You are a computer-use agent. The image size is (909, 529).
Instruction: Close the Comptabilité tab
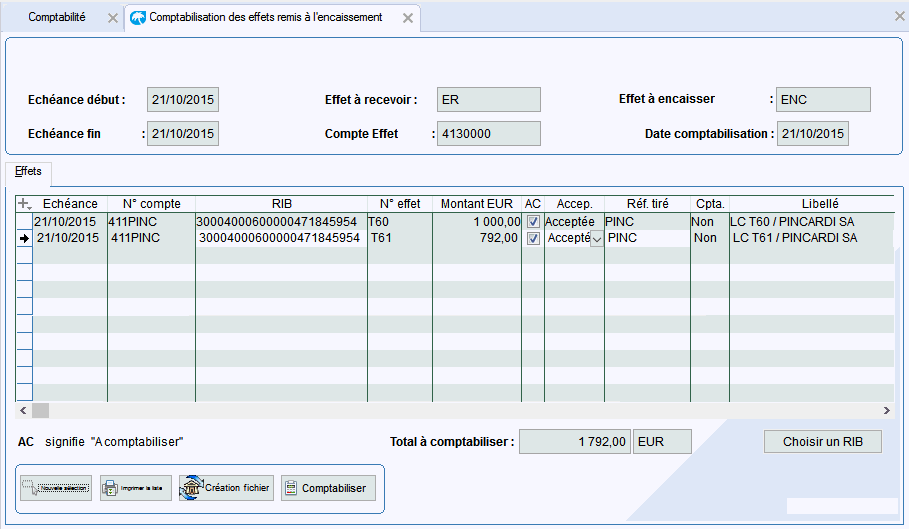click(x=112, y=18)
